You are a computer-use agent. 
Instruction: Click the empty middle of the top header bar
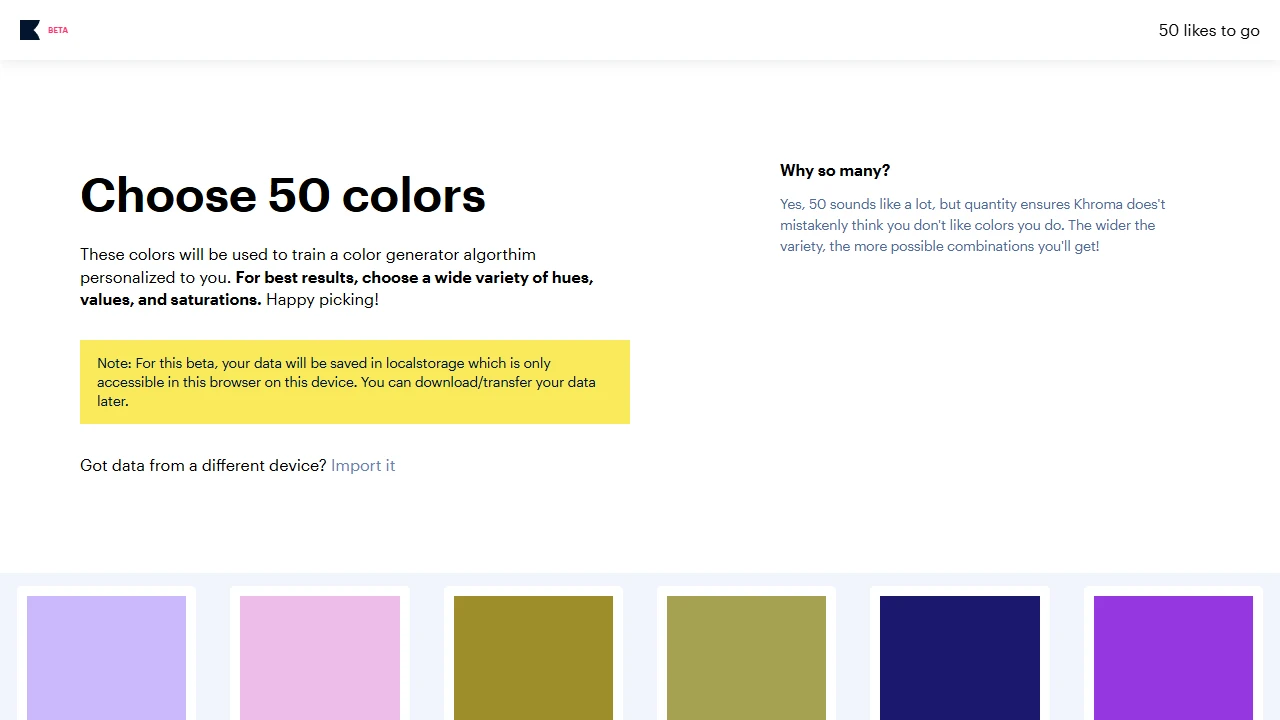click(640, 30)
